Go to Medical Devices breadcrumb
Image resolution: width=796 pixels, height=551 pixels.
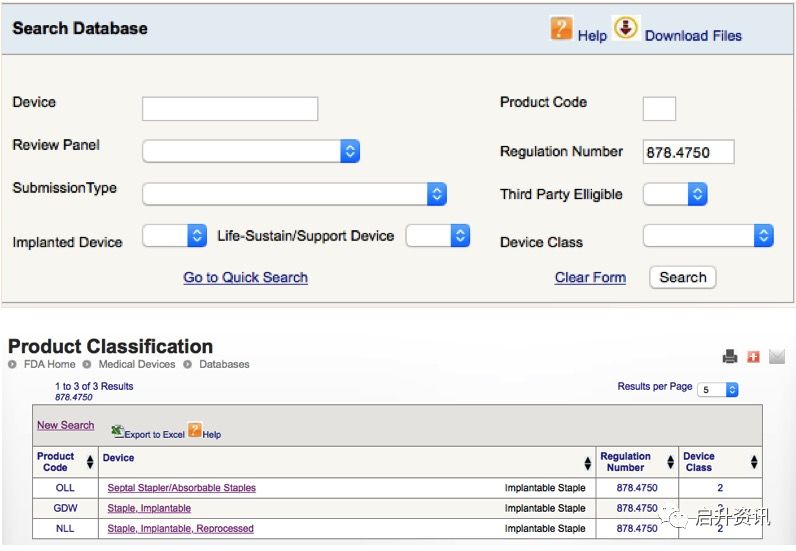[136, 365]
